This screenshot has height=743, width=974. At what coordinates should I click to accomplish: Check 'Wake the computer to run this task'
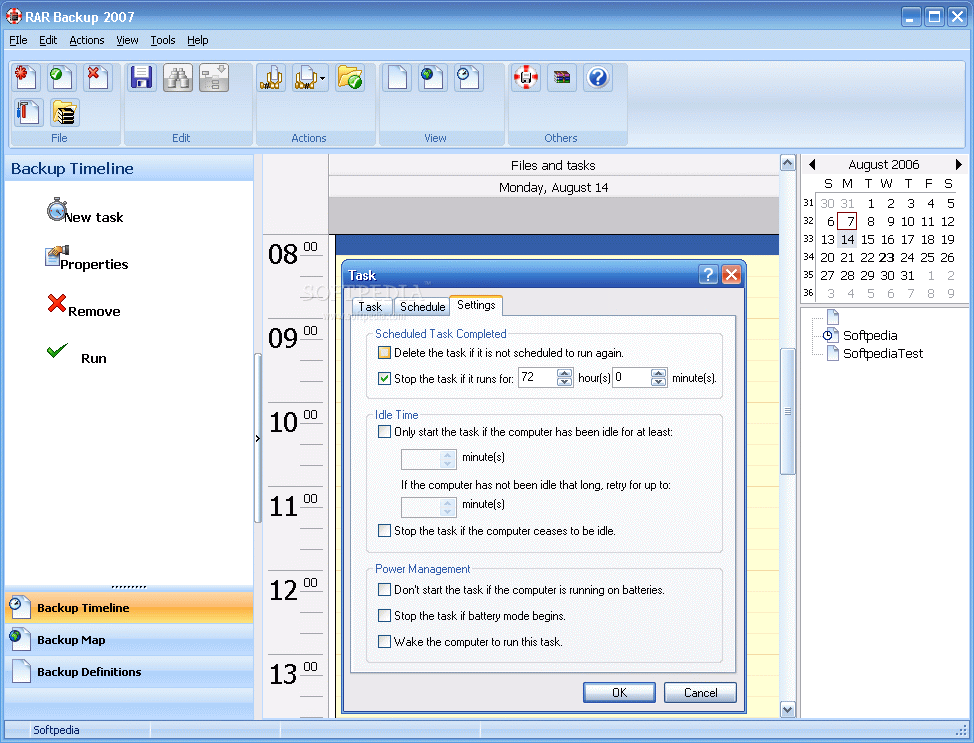[x=385, y=642]
